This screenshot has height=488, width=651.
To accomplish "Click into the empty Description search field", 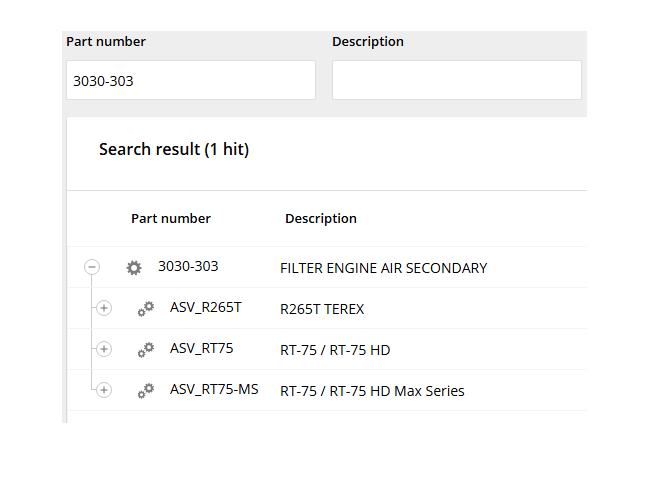I will 456,80.
